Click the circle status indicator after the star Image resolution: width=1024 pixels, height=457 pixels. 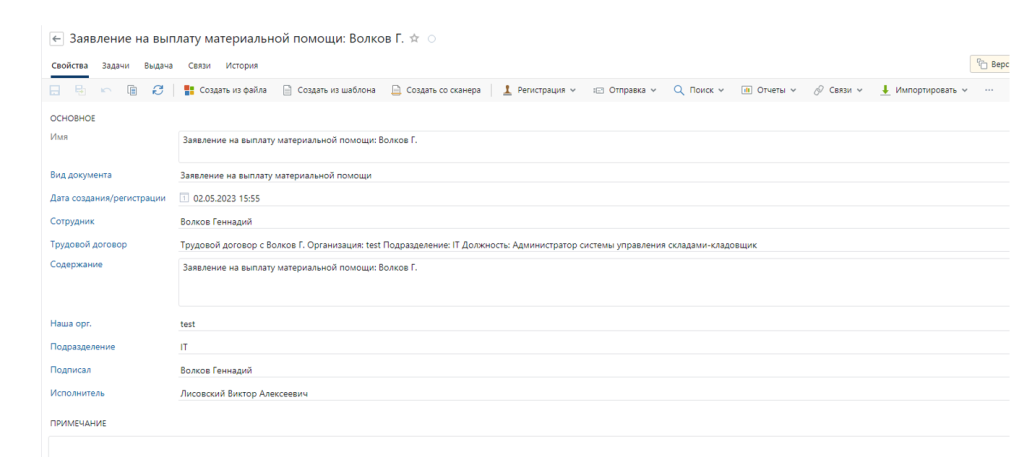tap(431, 39)
